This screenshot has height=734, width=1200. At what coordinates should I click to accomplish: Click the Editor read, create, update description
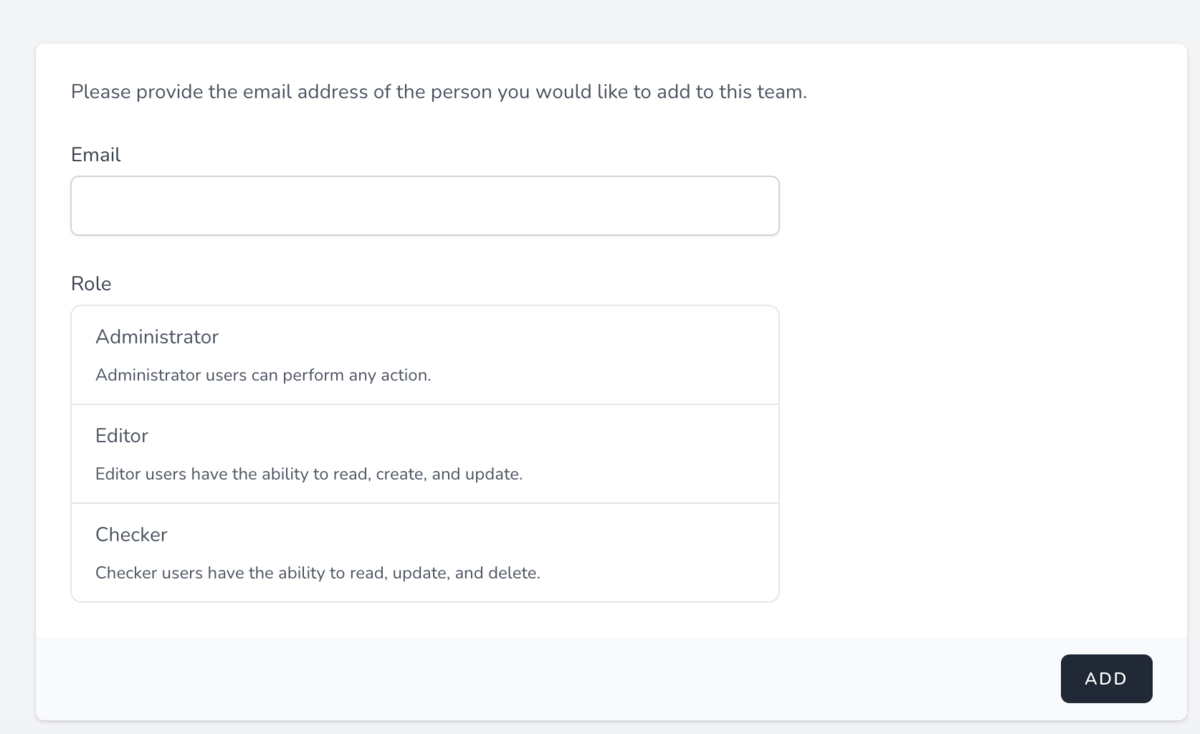[x=309, y=474]
